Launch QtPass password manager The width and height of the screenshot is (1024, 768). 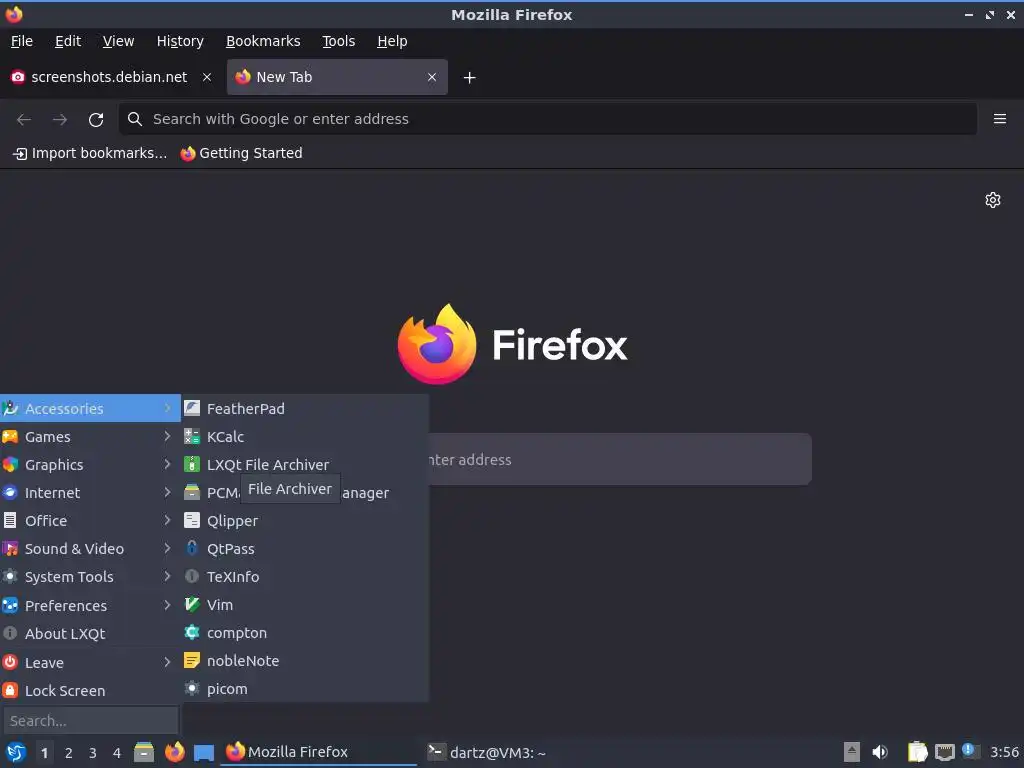[x=305, y=549]
